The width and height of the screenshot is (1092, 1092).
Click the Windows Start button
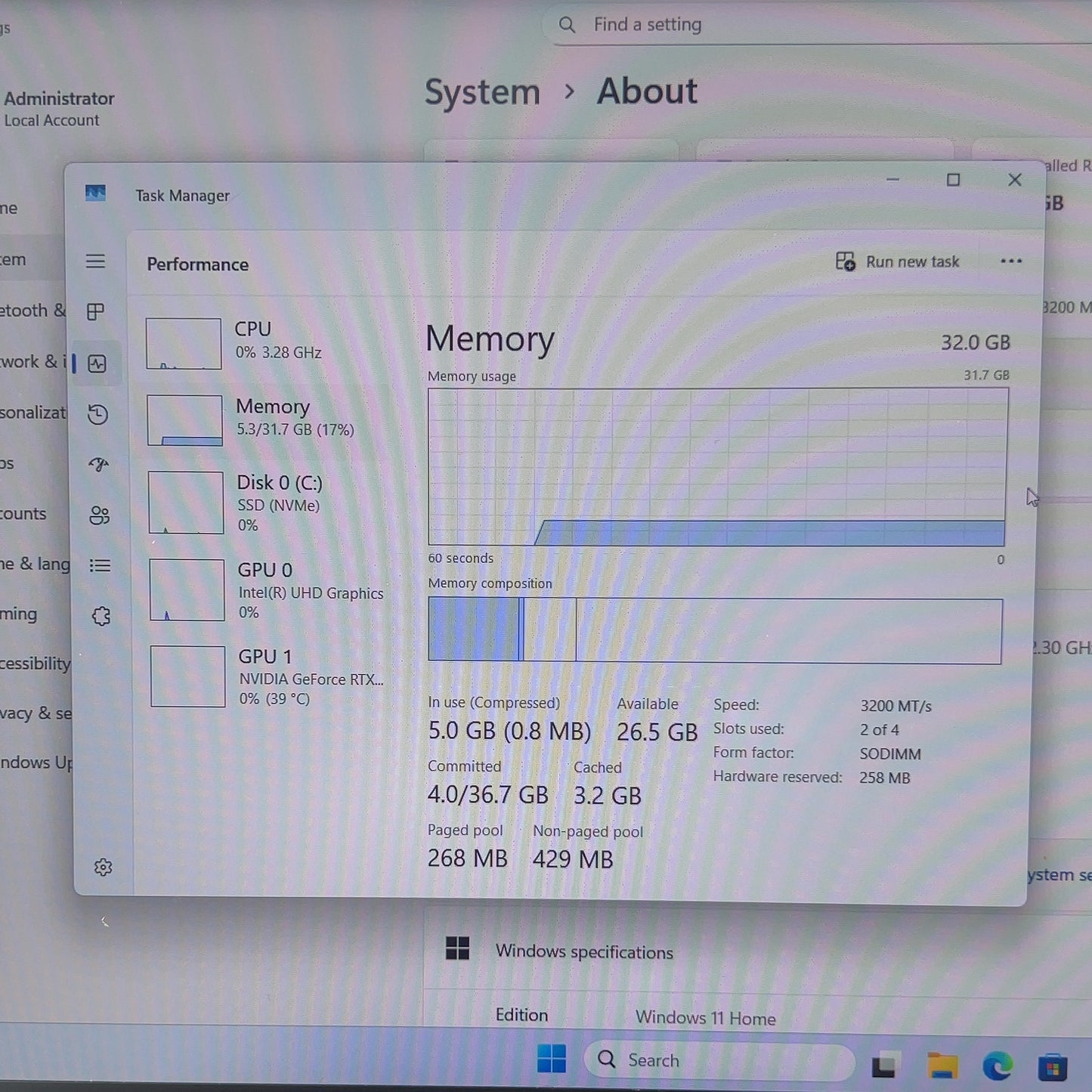pyautogui.click(x=552, y=1059)
